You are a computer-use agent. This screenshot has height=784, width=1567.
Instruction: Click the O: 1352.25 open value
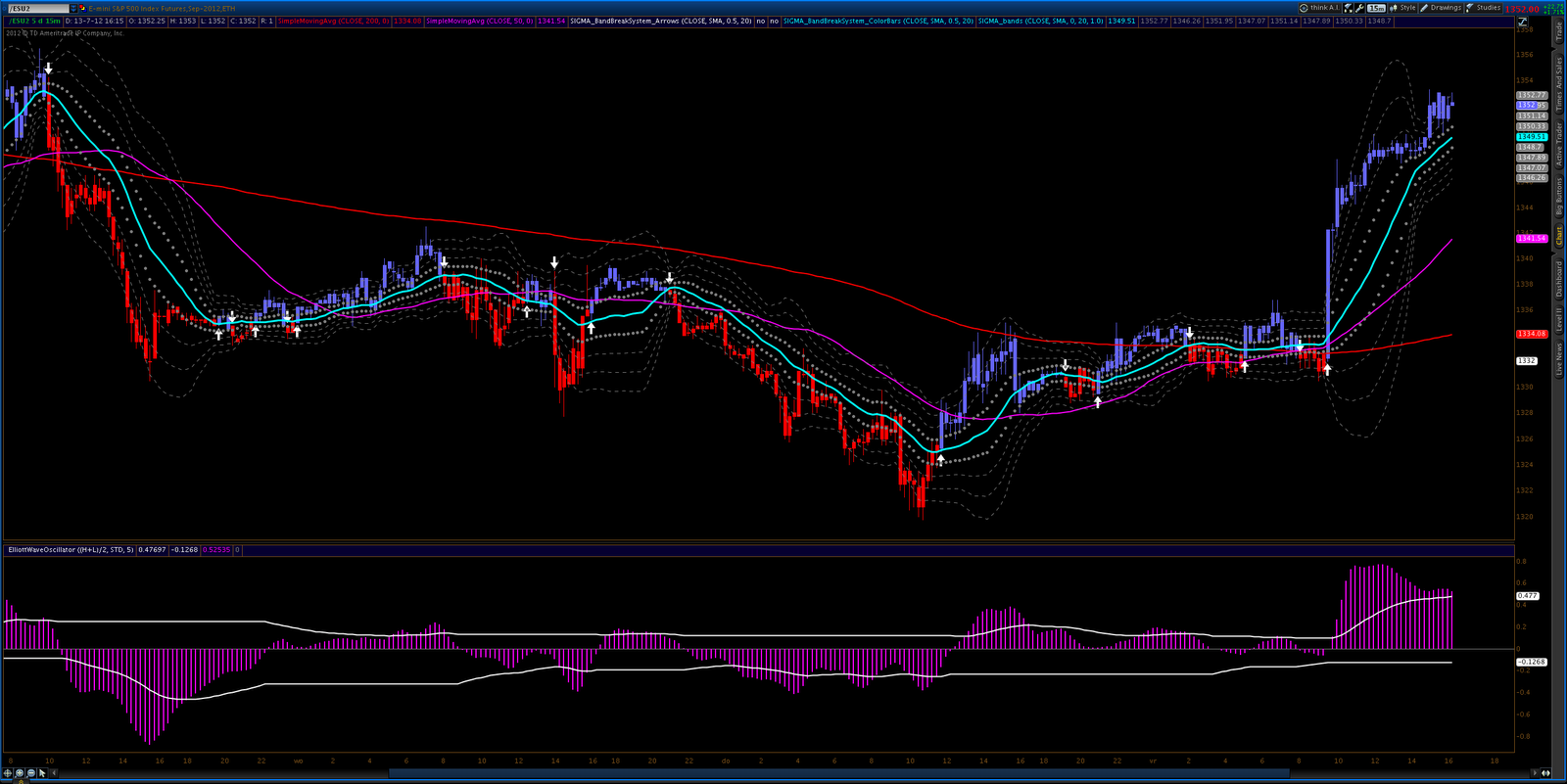(x=147, y=21)
